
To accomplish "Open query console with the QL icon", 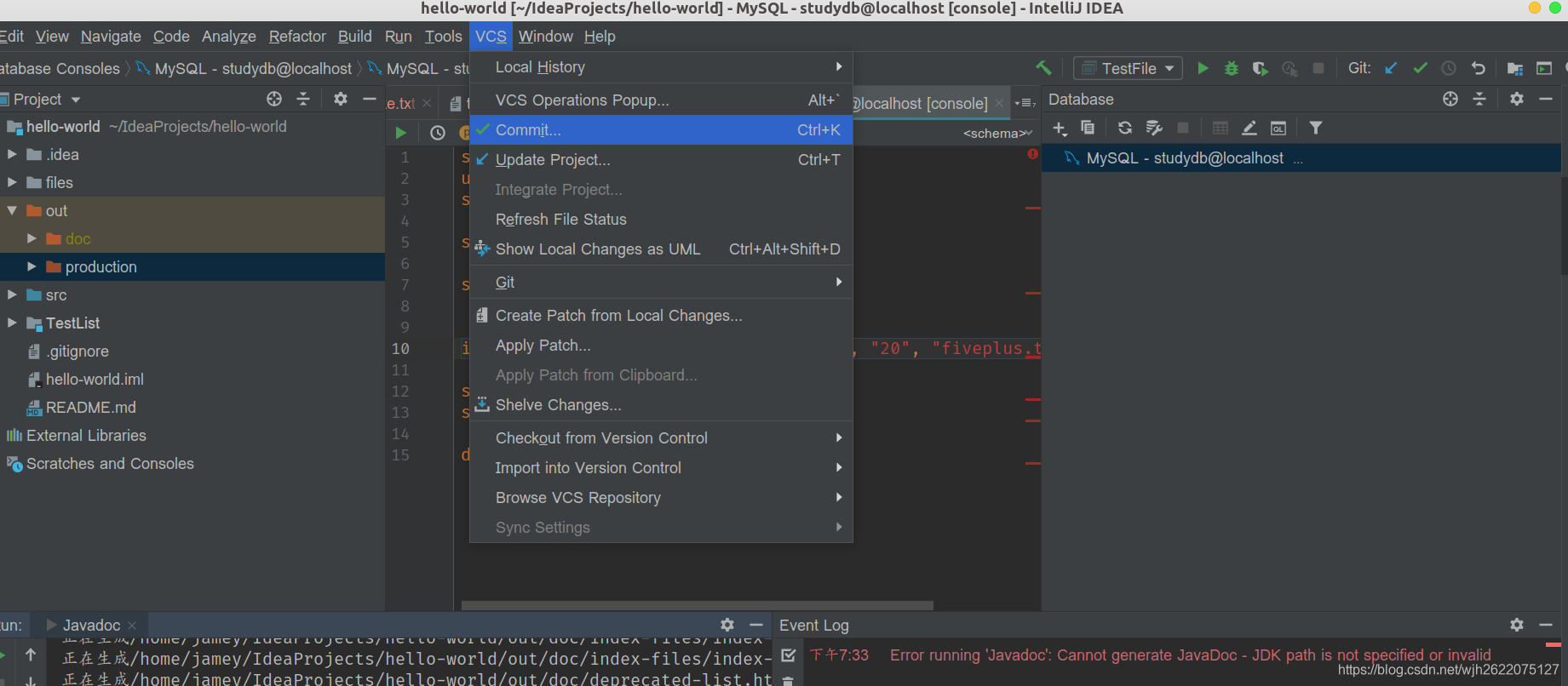I will tap(1278, 128).
